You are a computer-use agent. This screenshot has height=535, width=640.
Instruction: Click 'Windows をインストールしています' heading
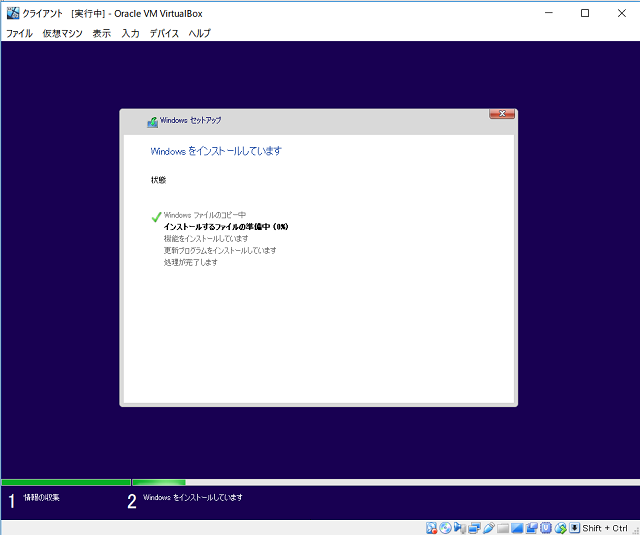pos(216,151)
